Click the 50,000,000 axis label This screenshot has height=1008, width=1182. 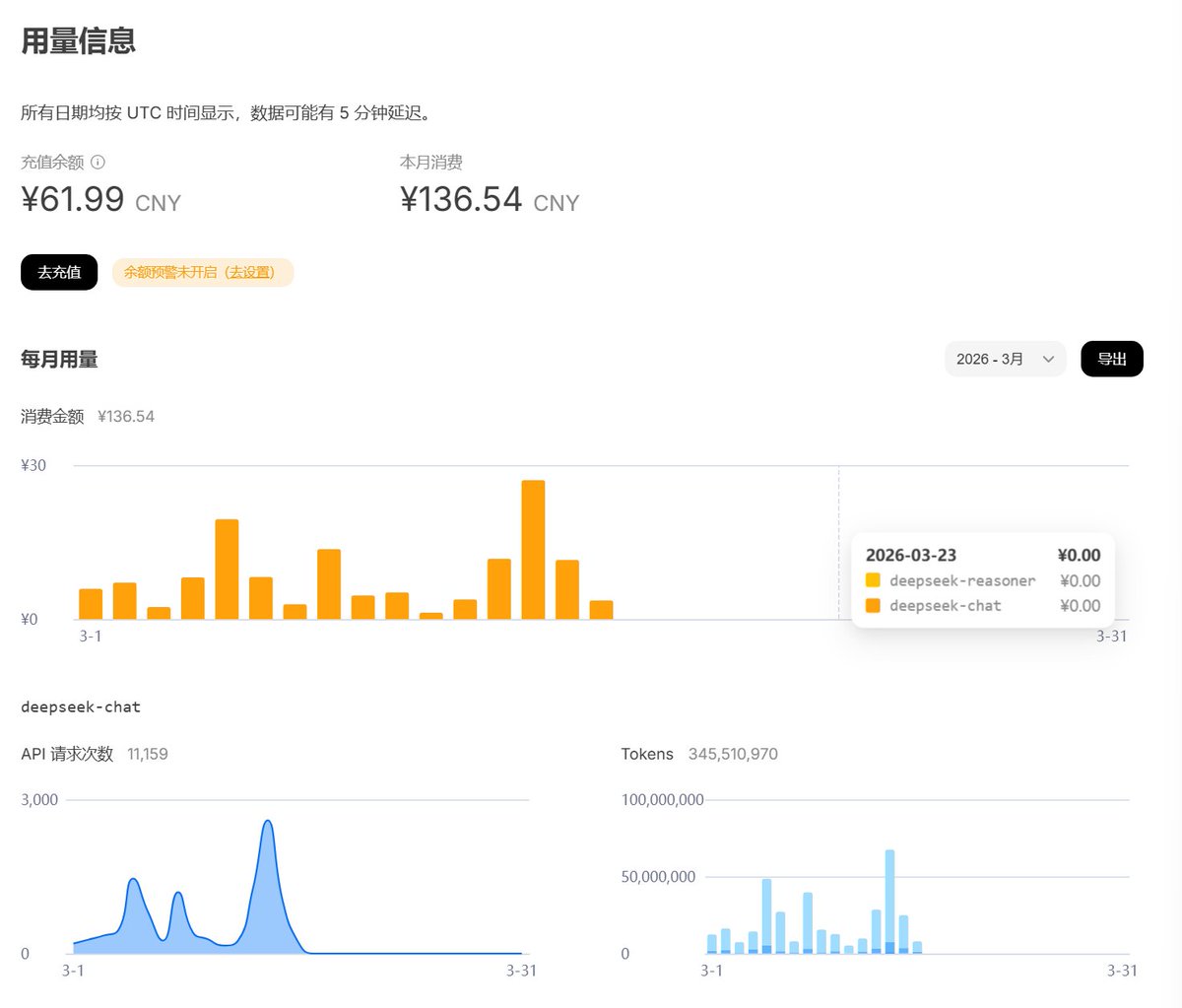pos(658,877)
